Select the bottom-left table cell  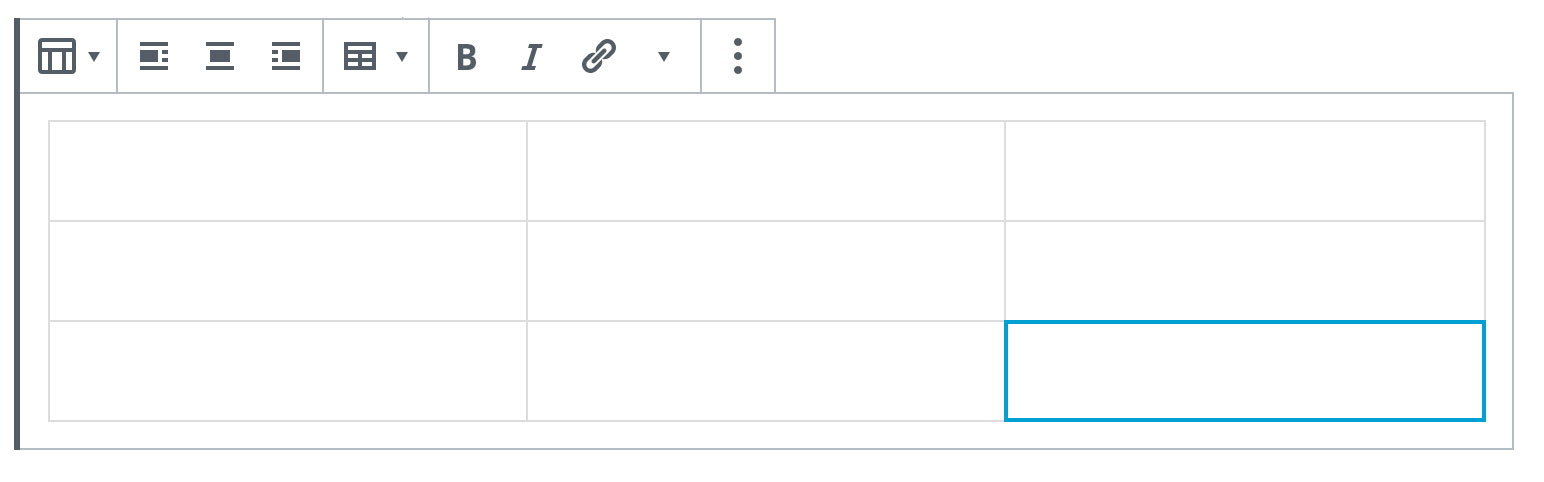(288, 371)
